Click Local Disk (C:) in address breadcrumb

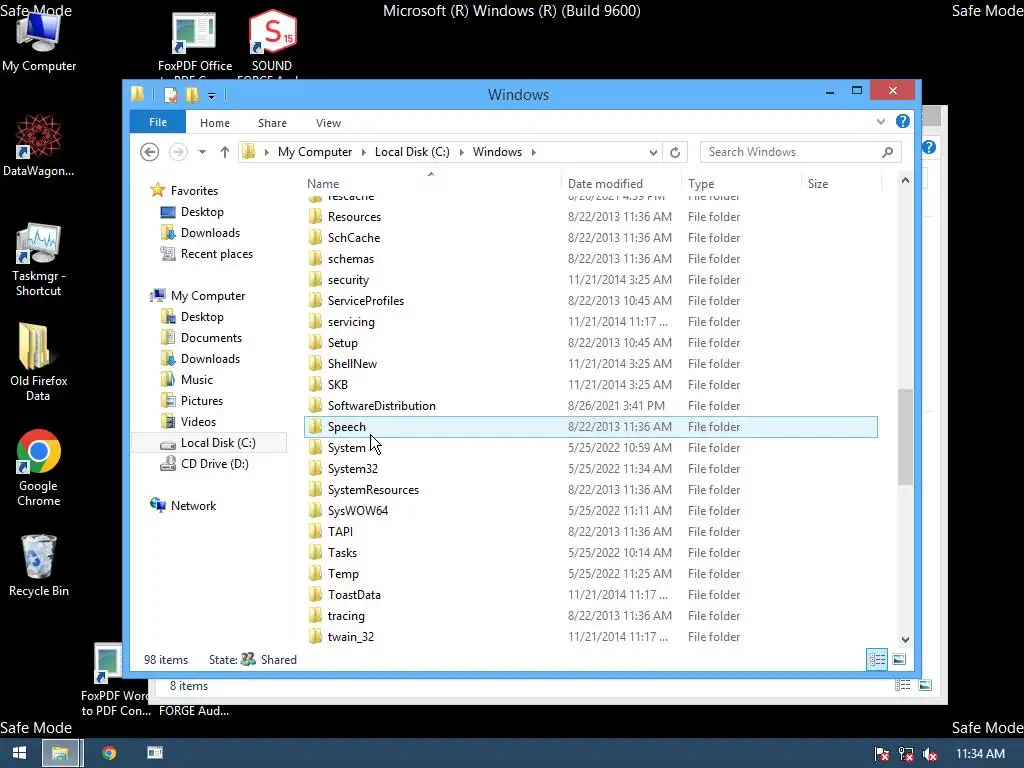[412, 152]
